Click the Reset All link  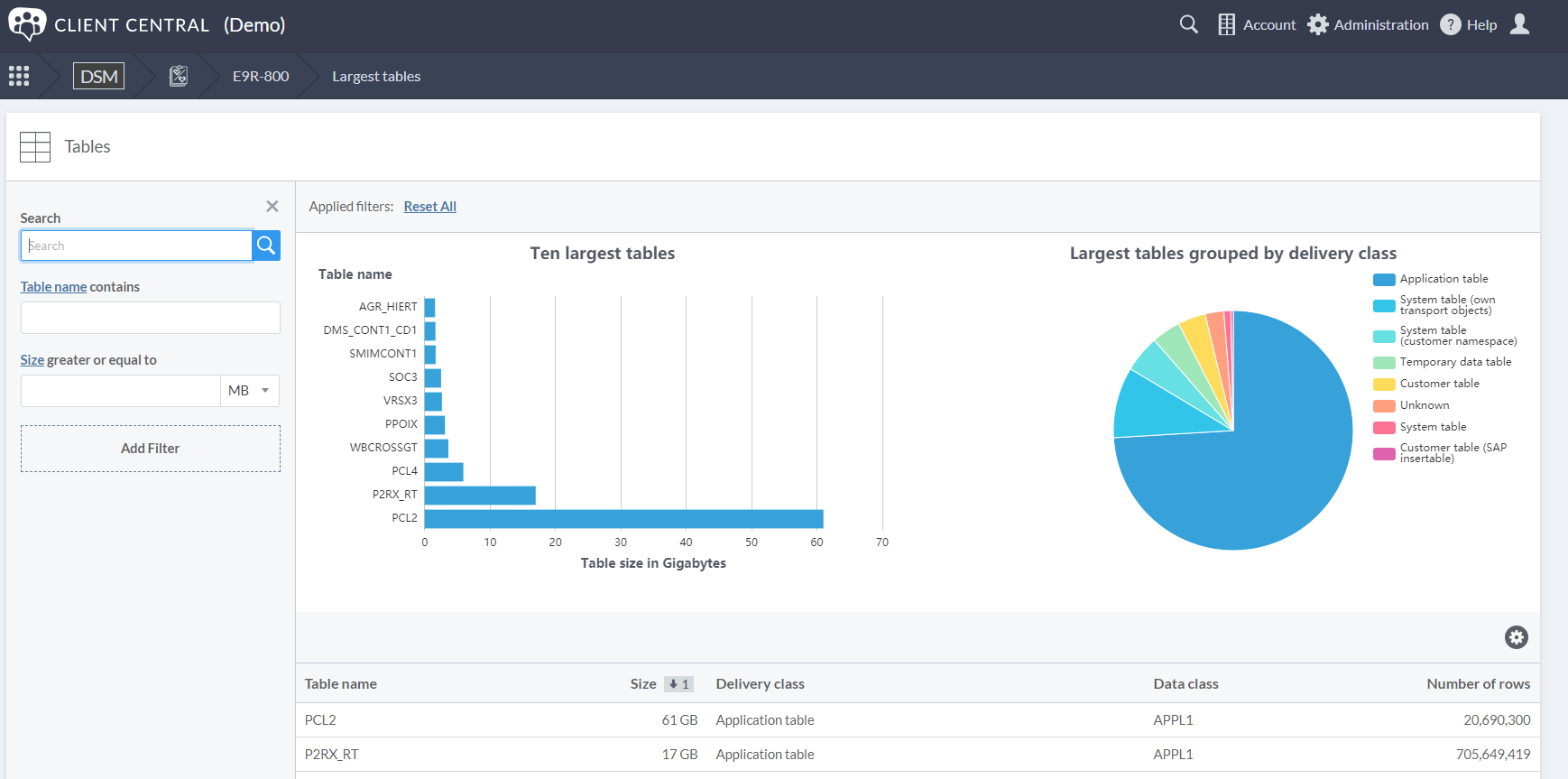429,207
